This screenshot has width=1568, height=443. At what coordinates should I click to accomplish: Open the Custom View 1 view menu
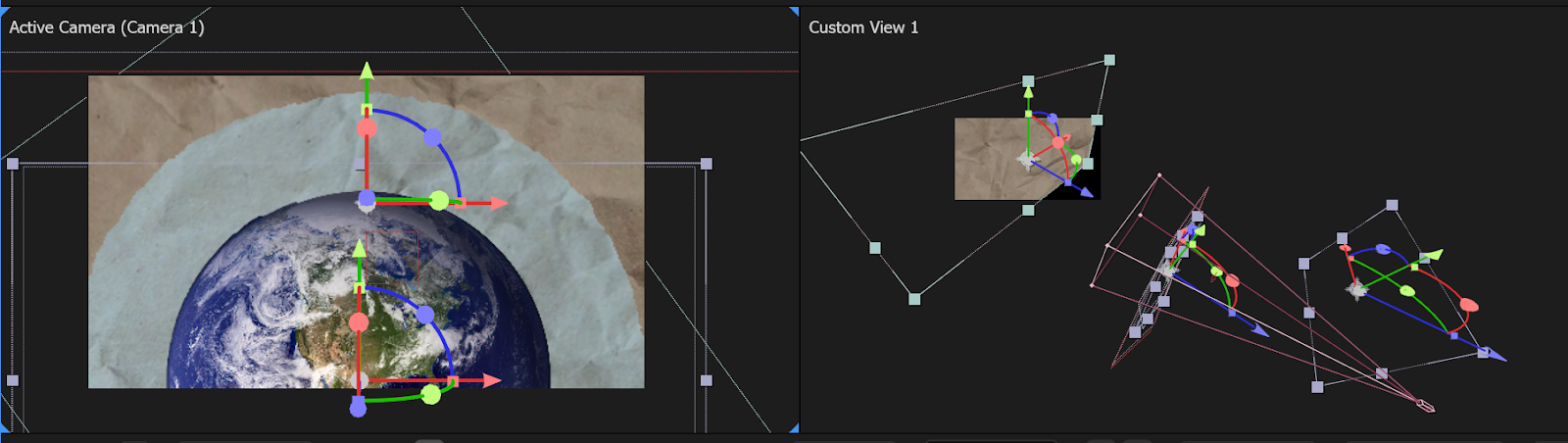863,27
